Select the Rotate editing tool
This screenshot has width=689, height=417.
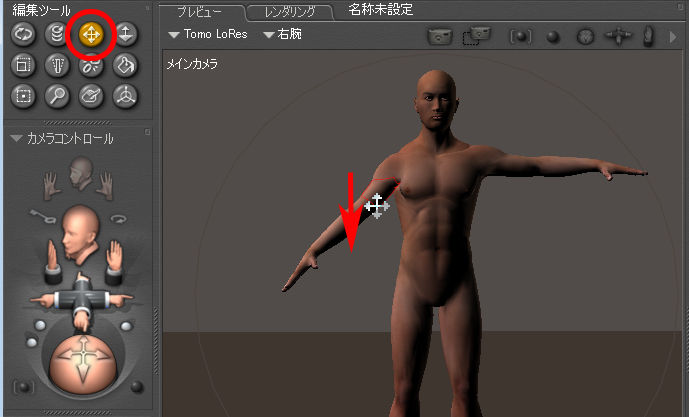(x=23, y=34)
